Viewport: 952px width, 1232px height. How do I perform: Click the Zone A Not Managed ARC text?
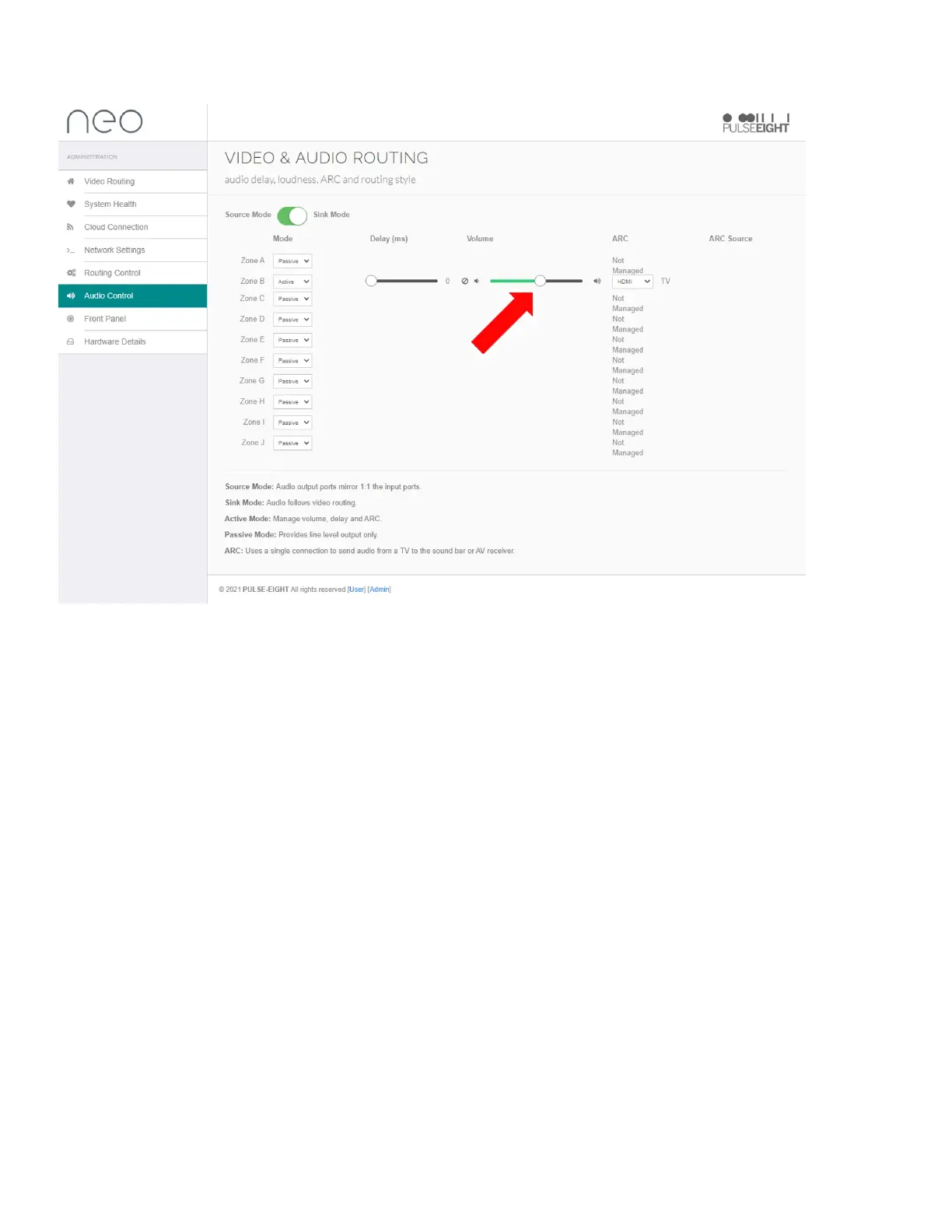coord(628,266)
